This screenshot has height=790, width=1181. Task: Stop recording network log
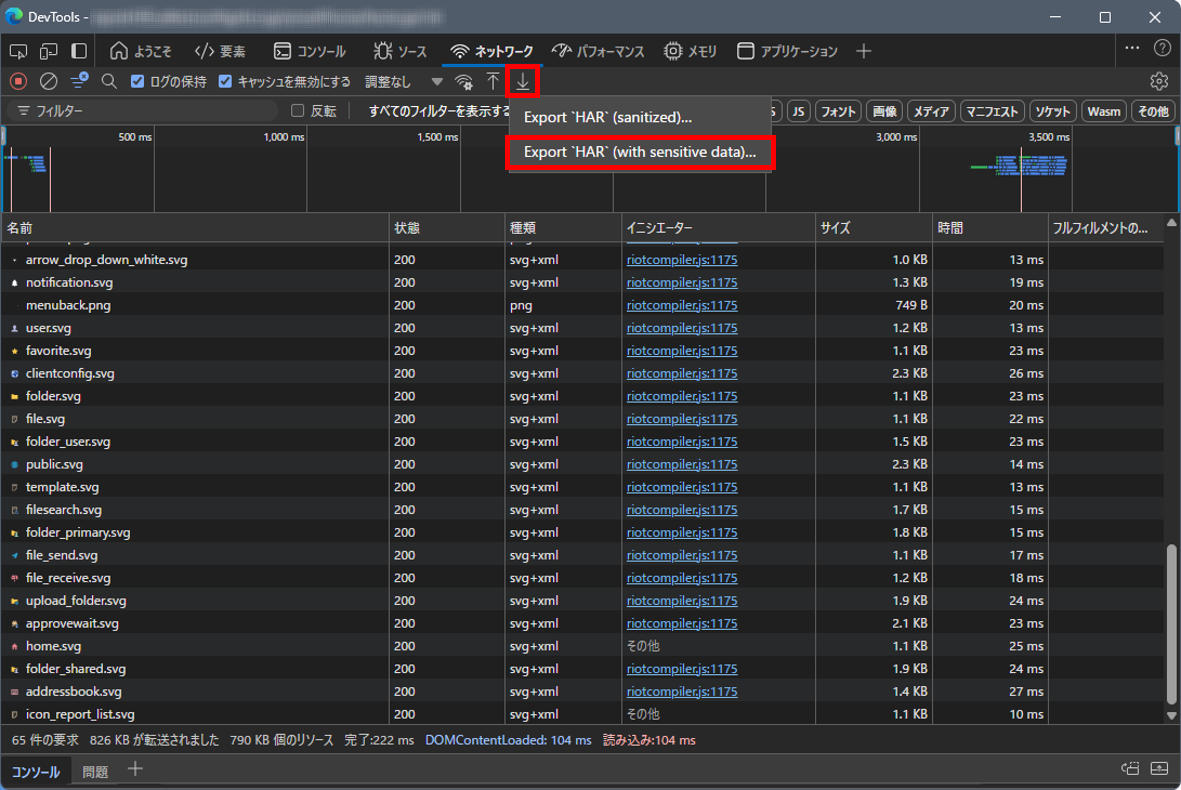click(x=19, y=81)
